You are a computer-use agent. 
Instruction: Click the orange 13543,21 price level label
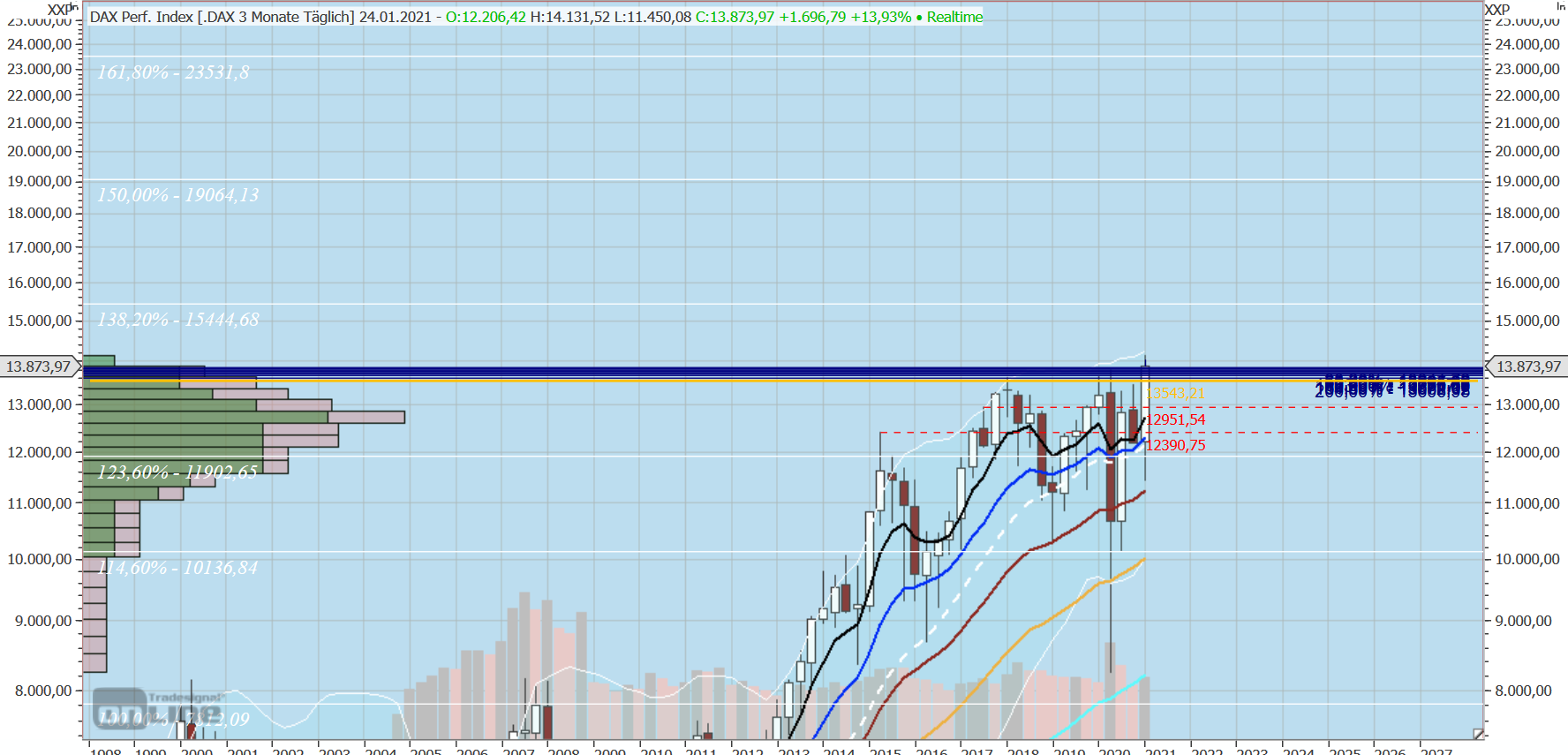[x=1175, y=394]
